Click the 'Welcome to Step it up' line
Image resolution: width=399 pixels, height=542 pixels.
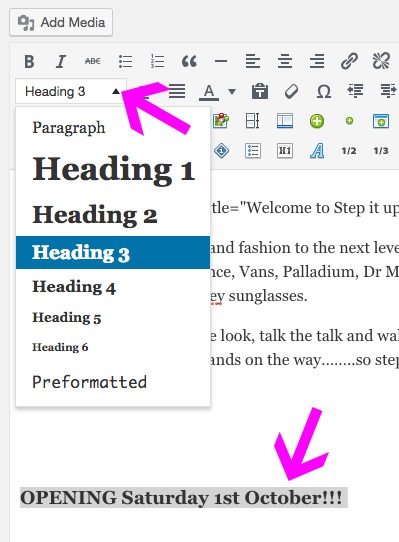(304, 208)
